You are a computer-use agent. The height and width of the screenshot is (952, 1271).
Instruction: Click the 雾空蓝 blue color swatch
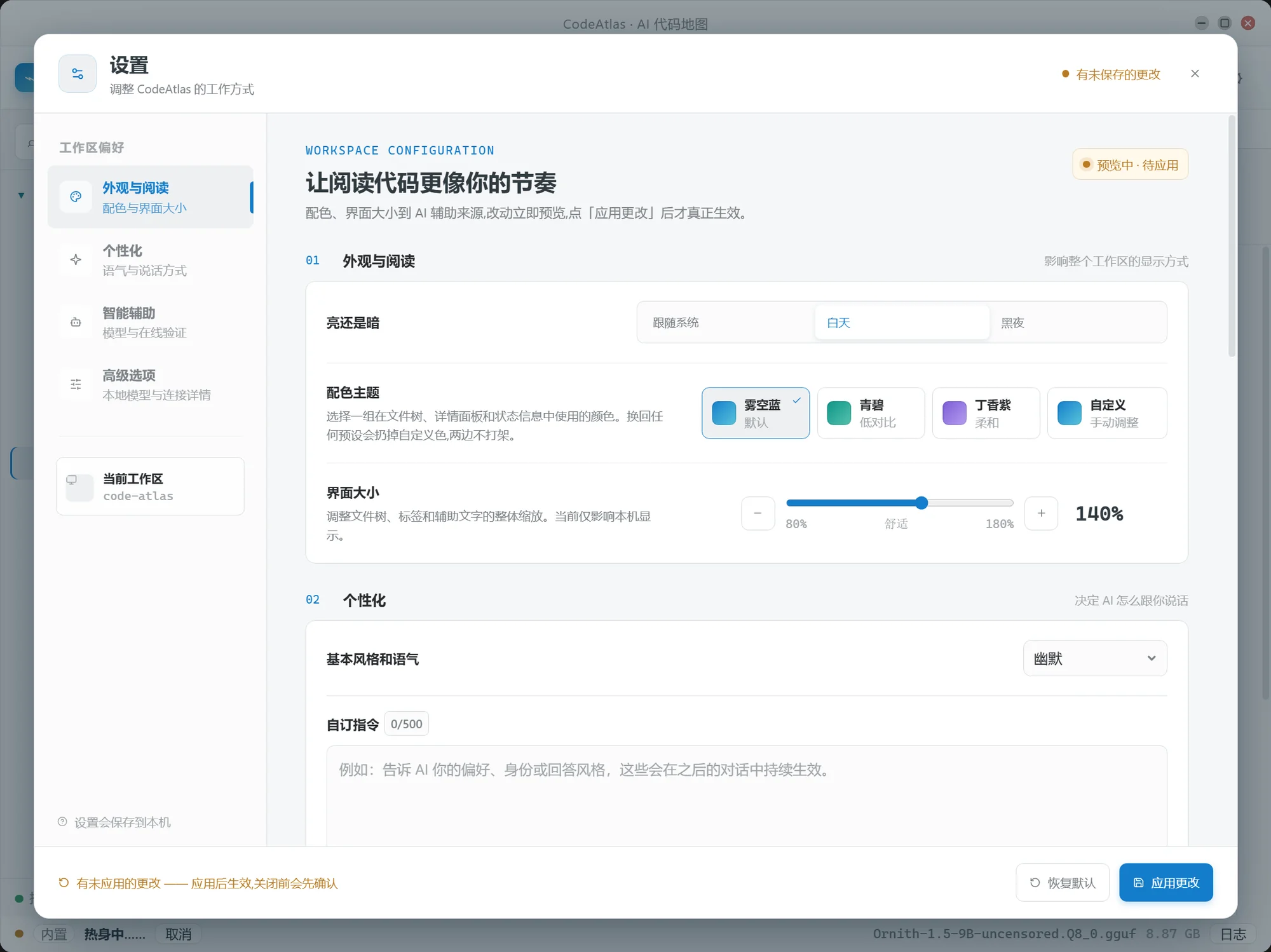pyautogui.click(x=724, y=413)
